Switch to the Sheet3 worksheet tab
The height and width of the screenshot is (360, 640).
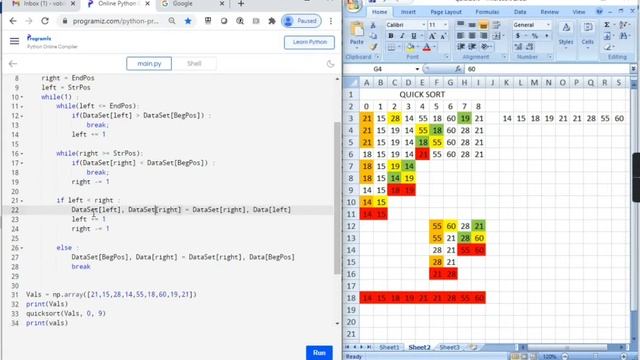[449, 347]
